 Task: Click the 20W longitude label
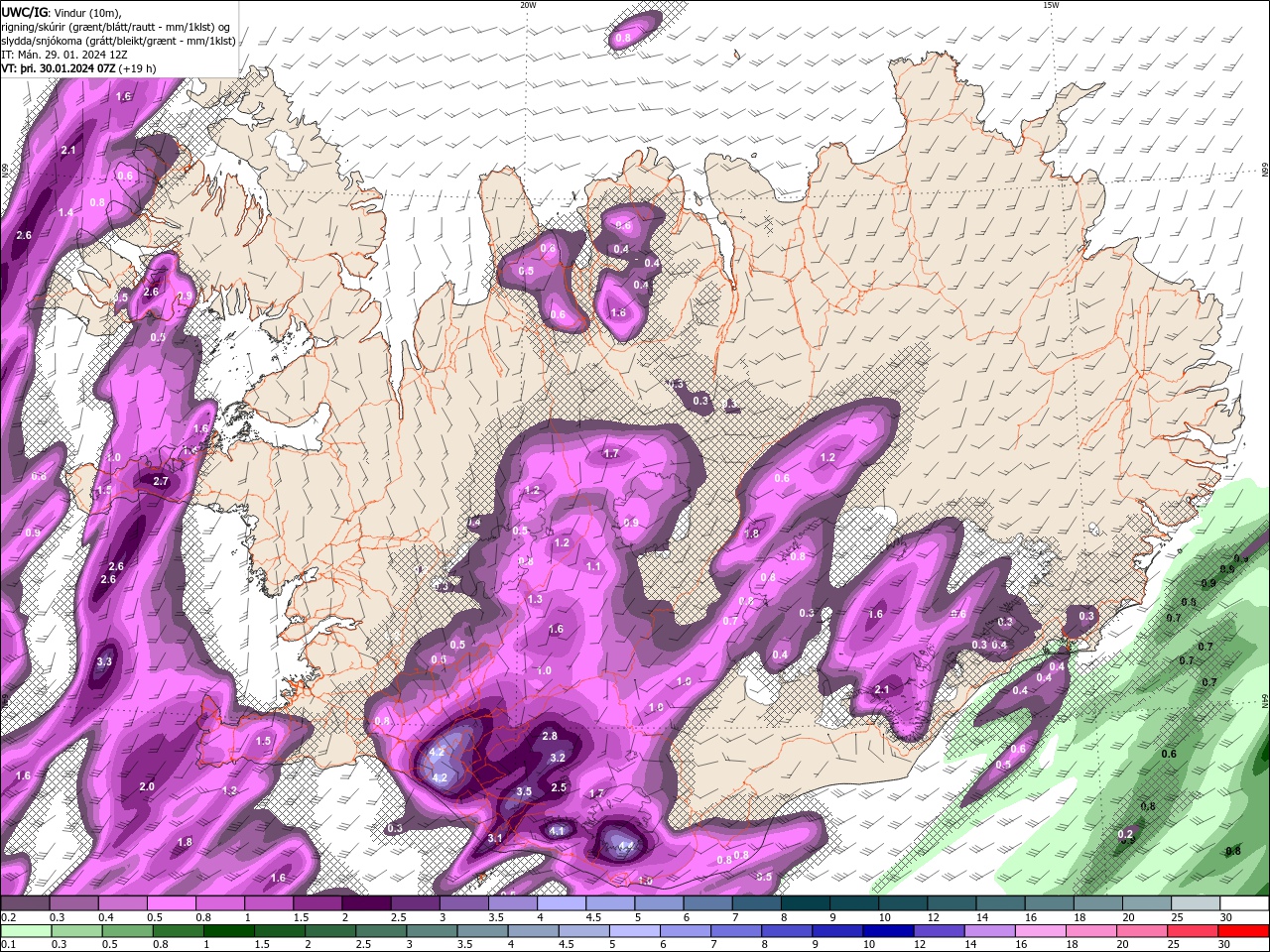tap(528, 5)
